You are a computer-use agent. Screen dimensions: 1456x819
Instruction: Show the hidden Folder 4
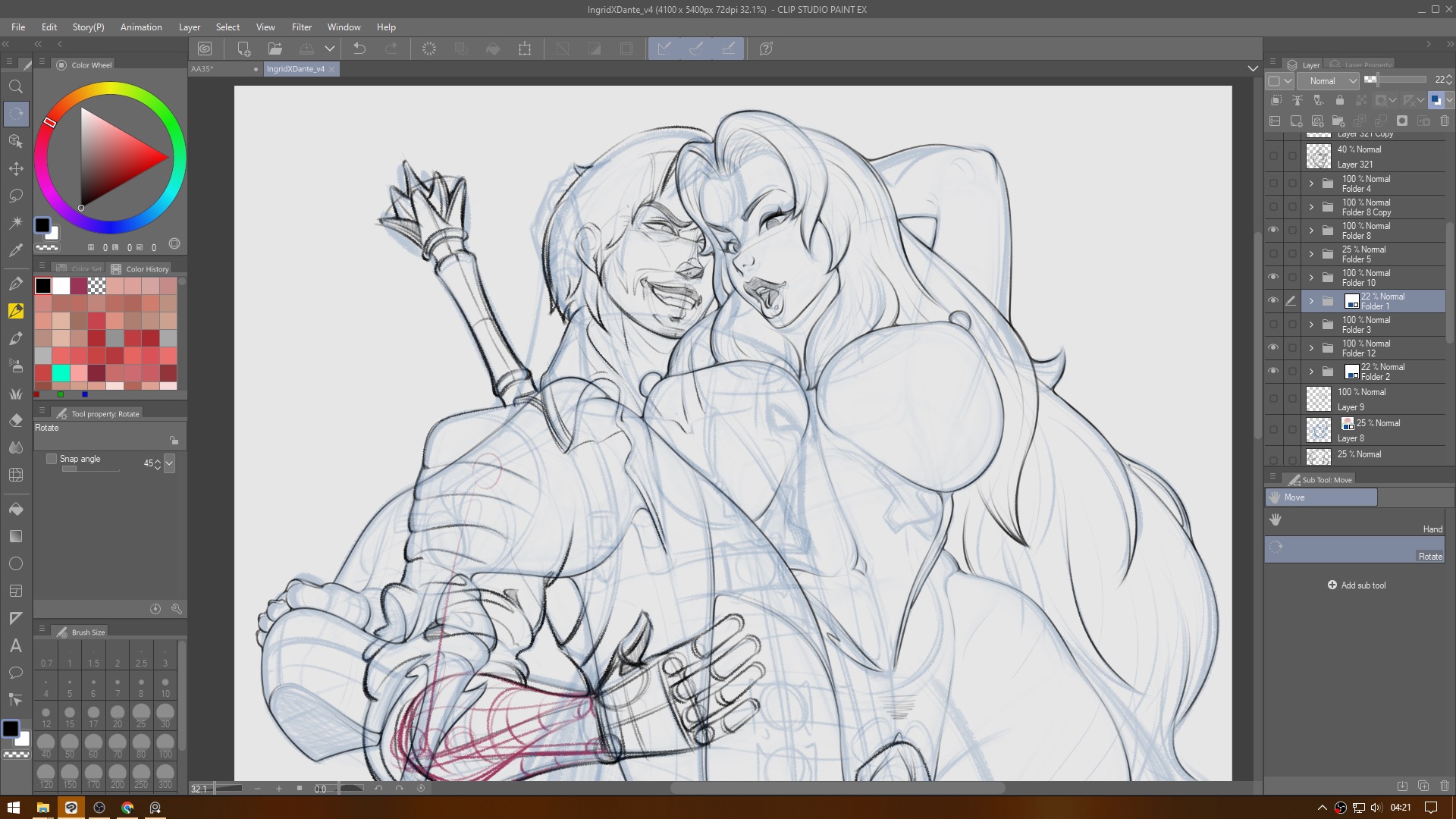1273,184
